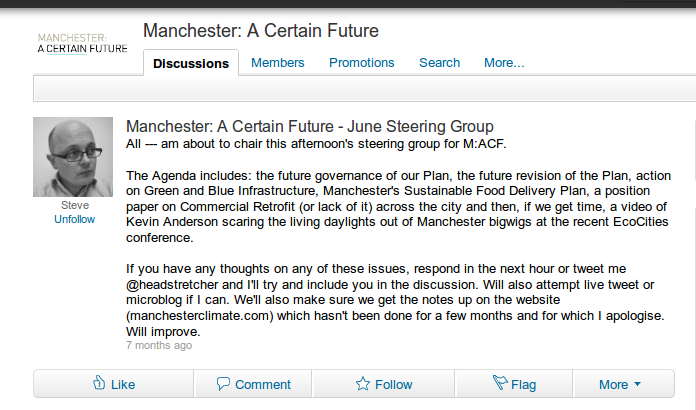This screenshot has width=696, height=410.
Task: Expand the More dropdown in action bar
Action: coord(620,384)
